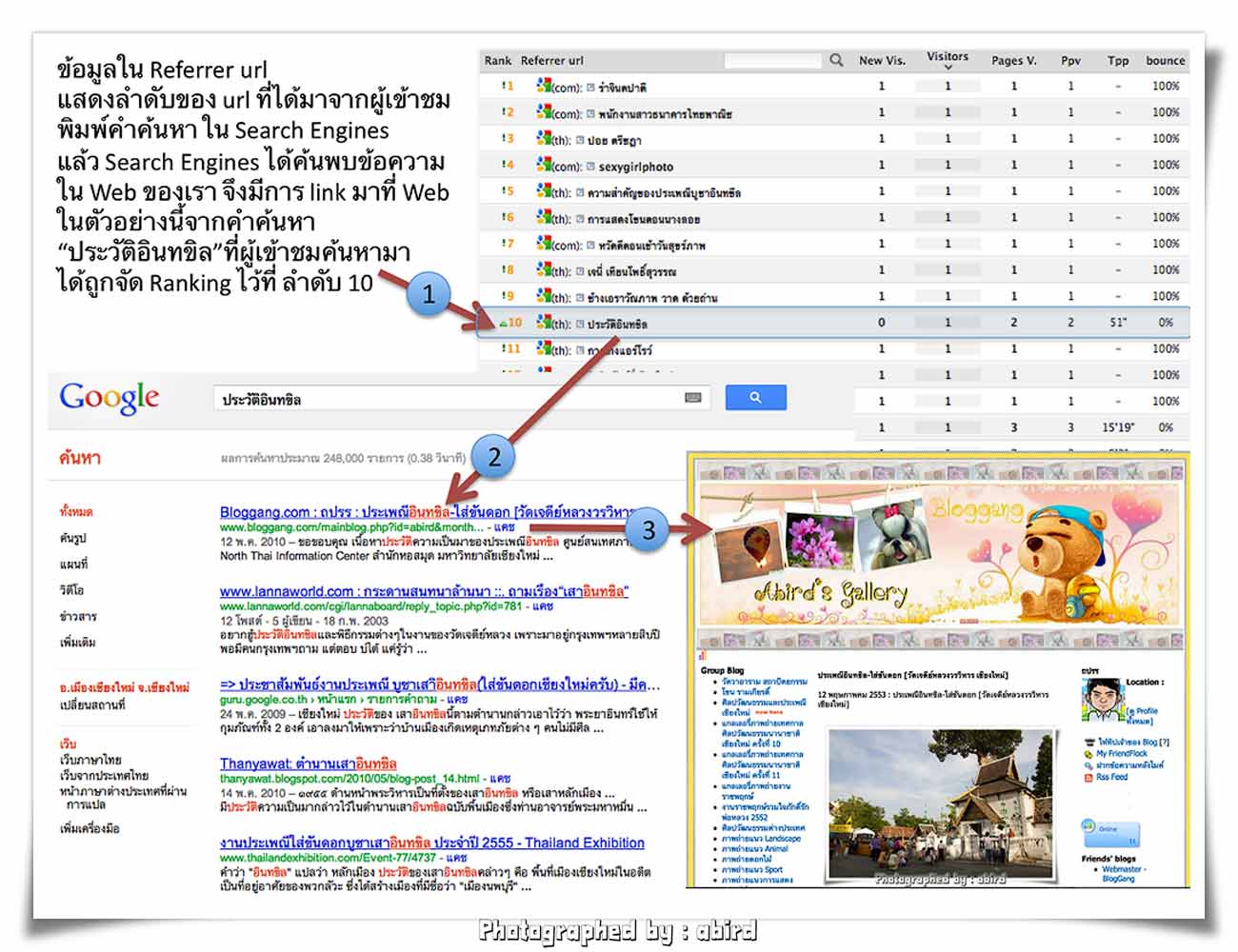Open Rss Feed link in blog sidebar
The height and width of the screenshot is (952, 1238).
click(1112, 777)
